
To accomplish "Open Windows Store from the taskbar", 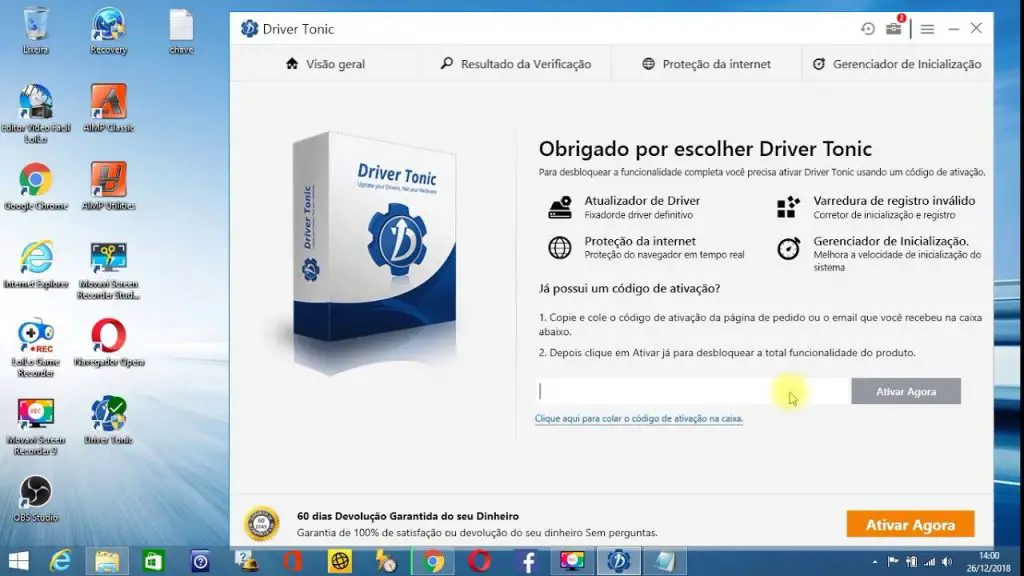I will 153,561.
